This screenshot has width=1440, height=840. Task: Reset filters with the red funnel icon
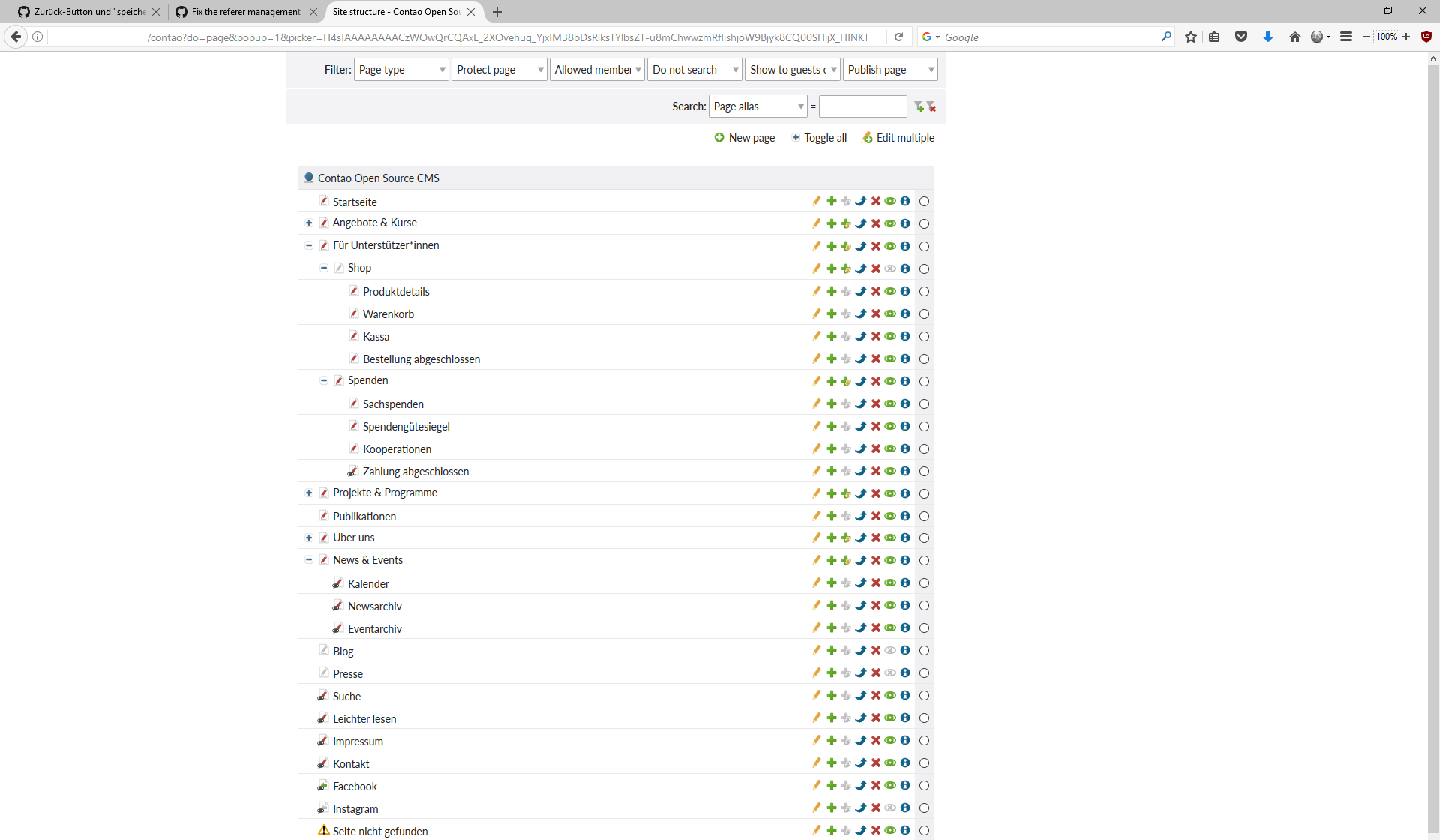click(x=931, y=106)
